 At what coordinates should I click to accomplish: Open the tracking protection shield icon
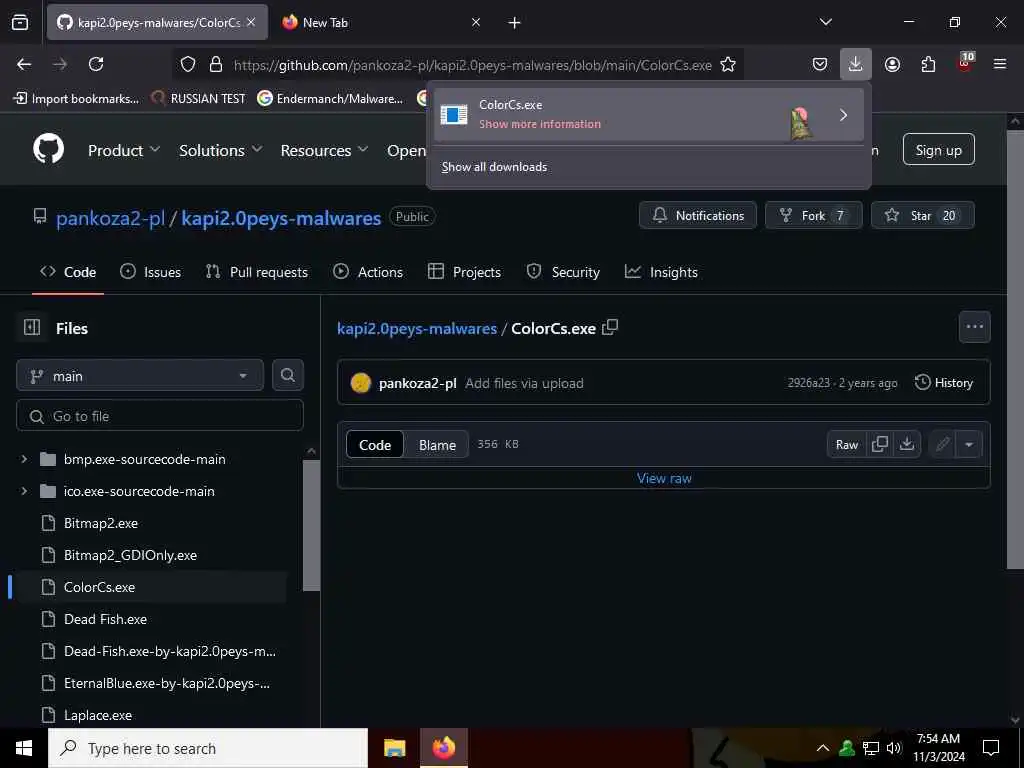tap(188, 64)
